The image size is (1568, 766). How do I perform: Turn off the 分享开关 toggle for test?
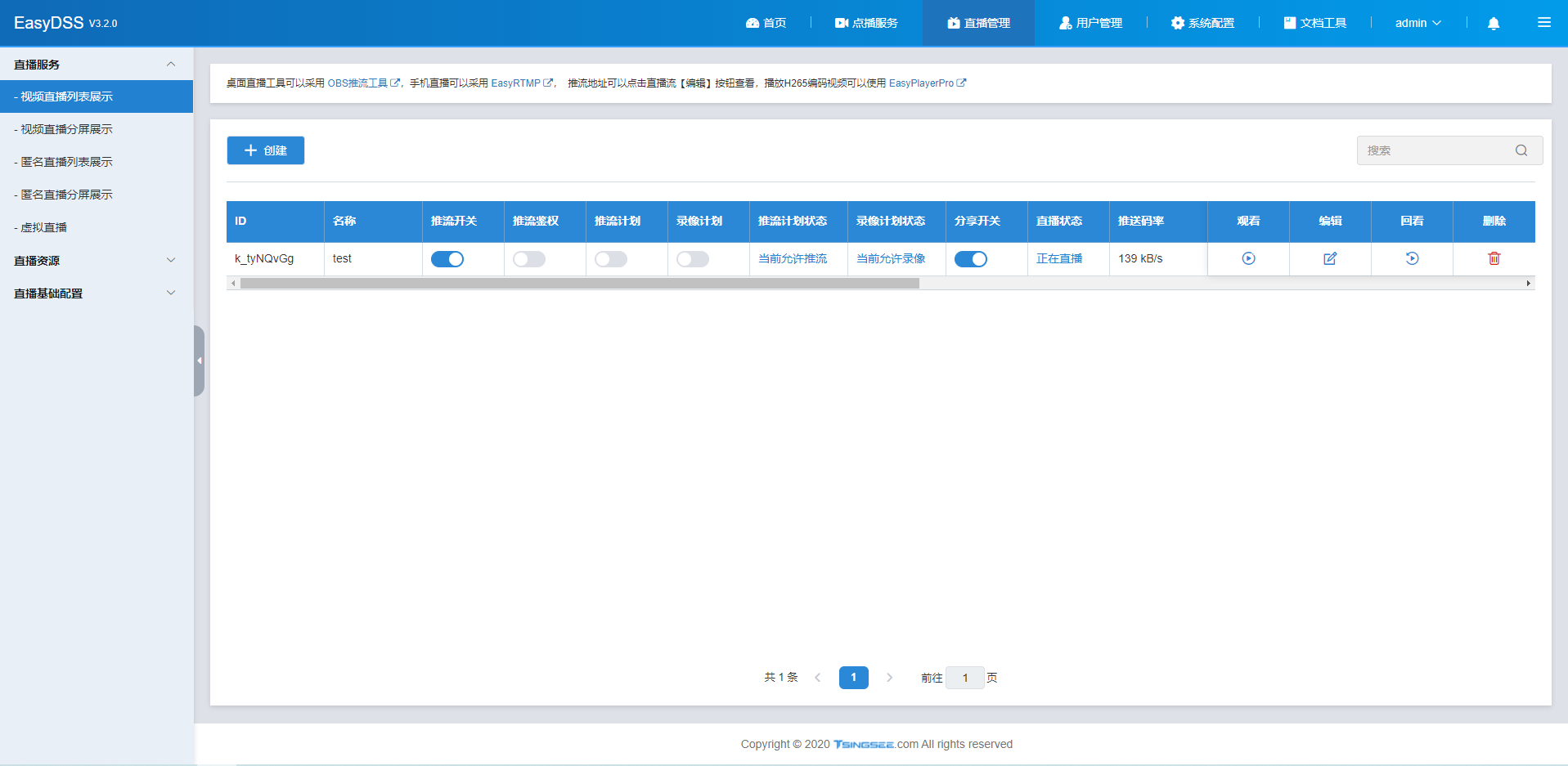(971, 259)
